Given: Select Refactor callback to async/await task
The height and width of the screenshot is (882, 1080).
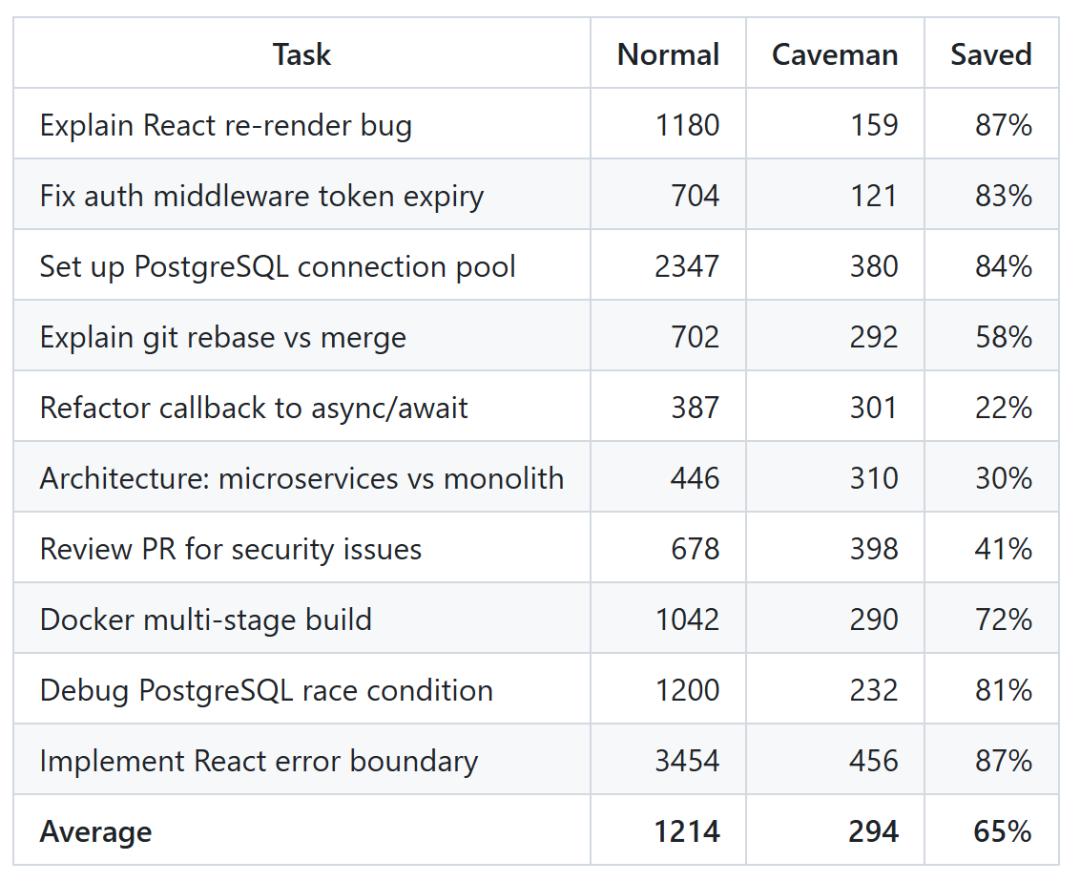Looking at the screenshot, I should (x=254, y=408).
